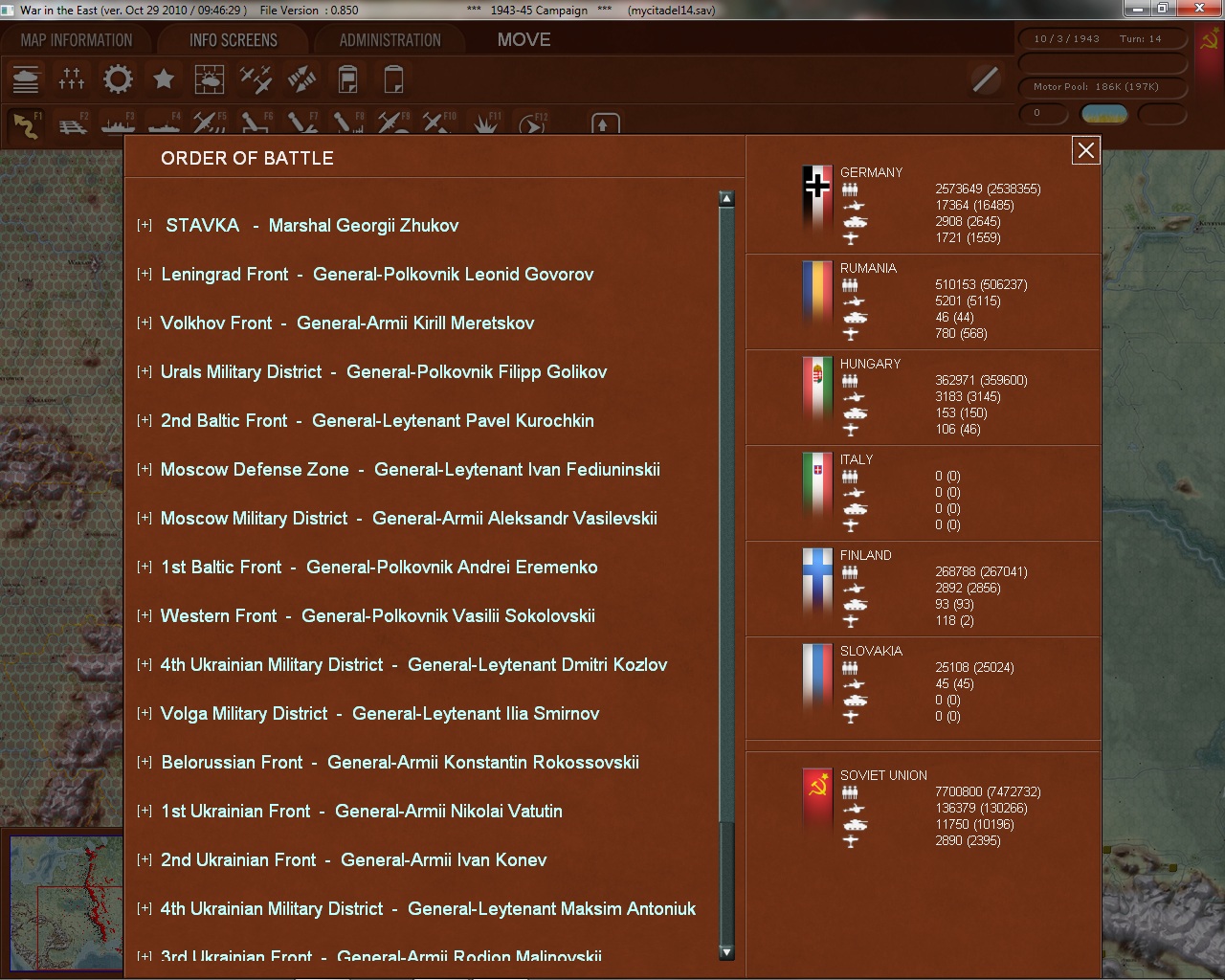The width and height of the screenshot is (1225, 980).
Task: Click the star victory screen icon
Action: click(164, 79)
